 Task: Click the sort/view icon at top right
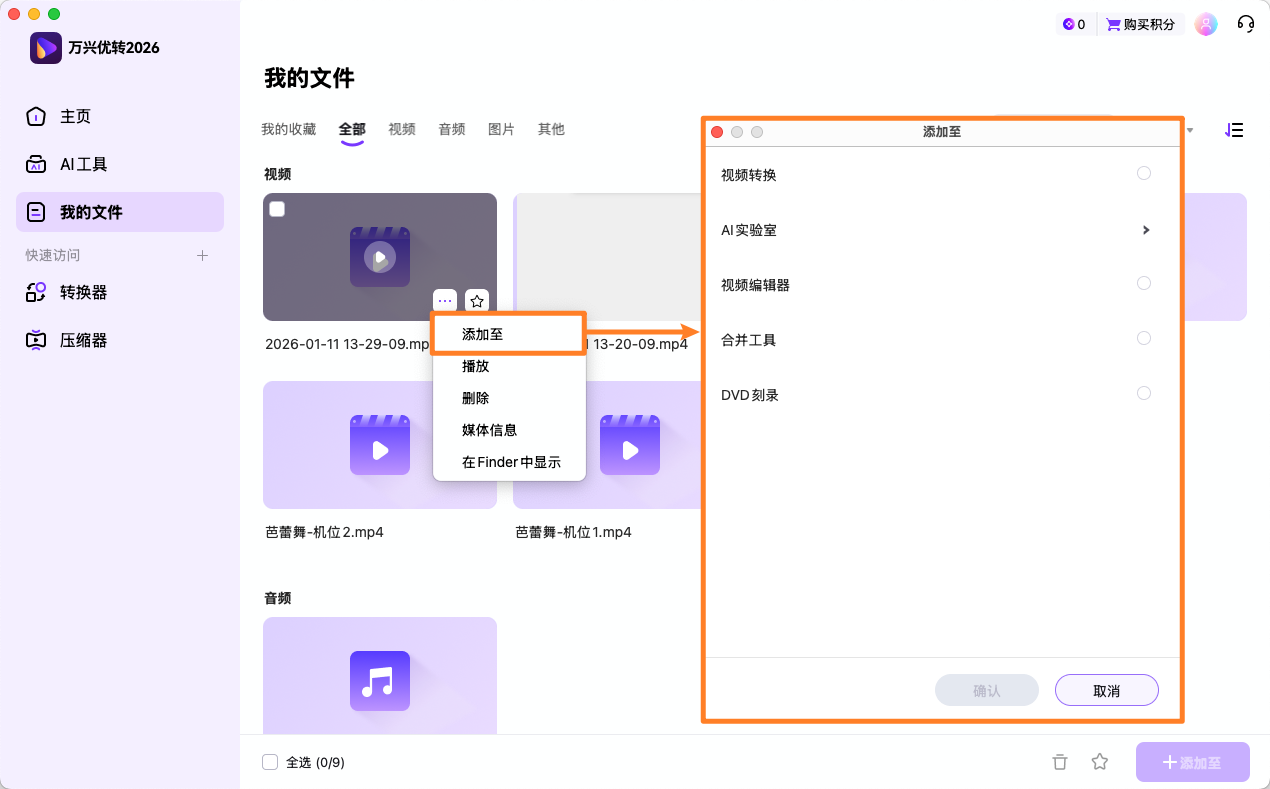point(1234,130)
